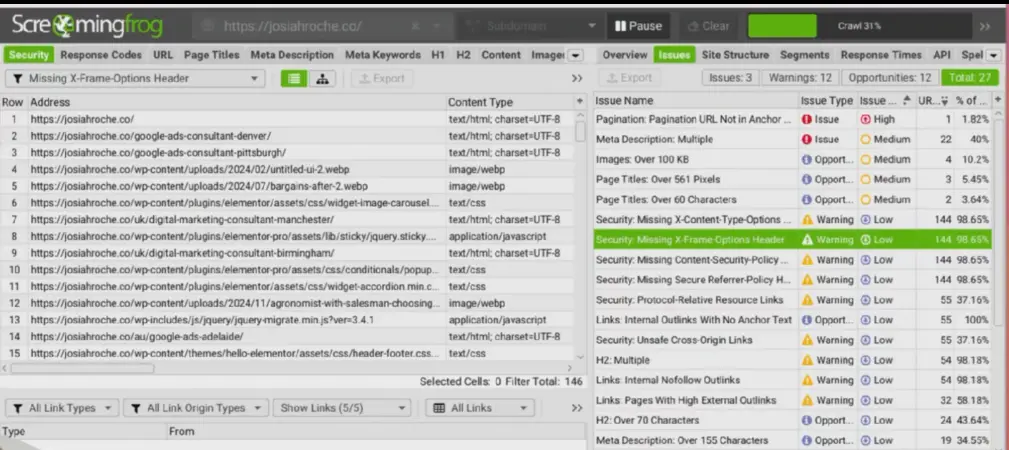Select issue Links: Internal Nofollow Outlinks
This screenshot has height=450, width=1009.
(792, 380)
